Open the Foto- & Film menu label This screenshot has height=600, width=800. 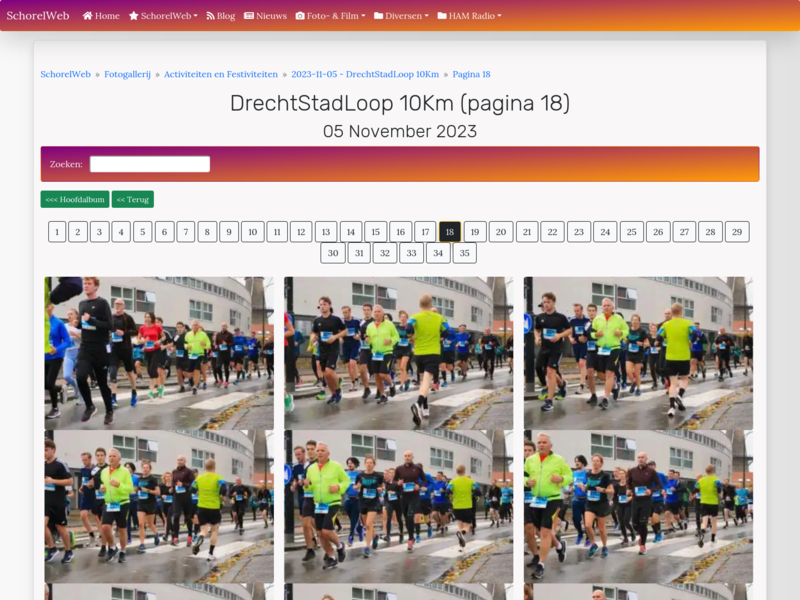click(x=333, y=16)
